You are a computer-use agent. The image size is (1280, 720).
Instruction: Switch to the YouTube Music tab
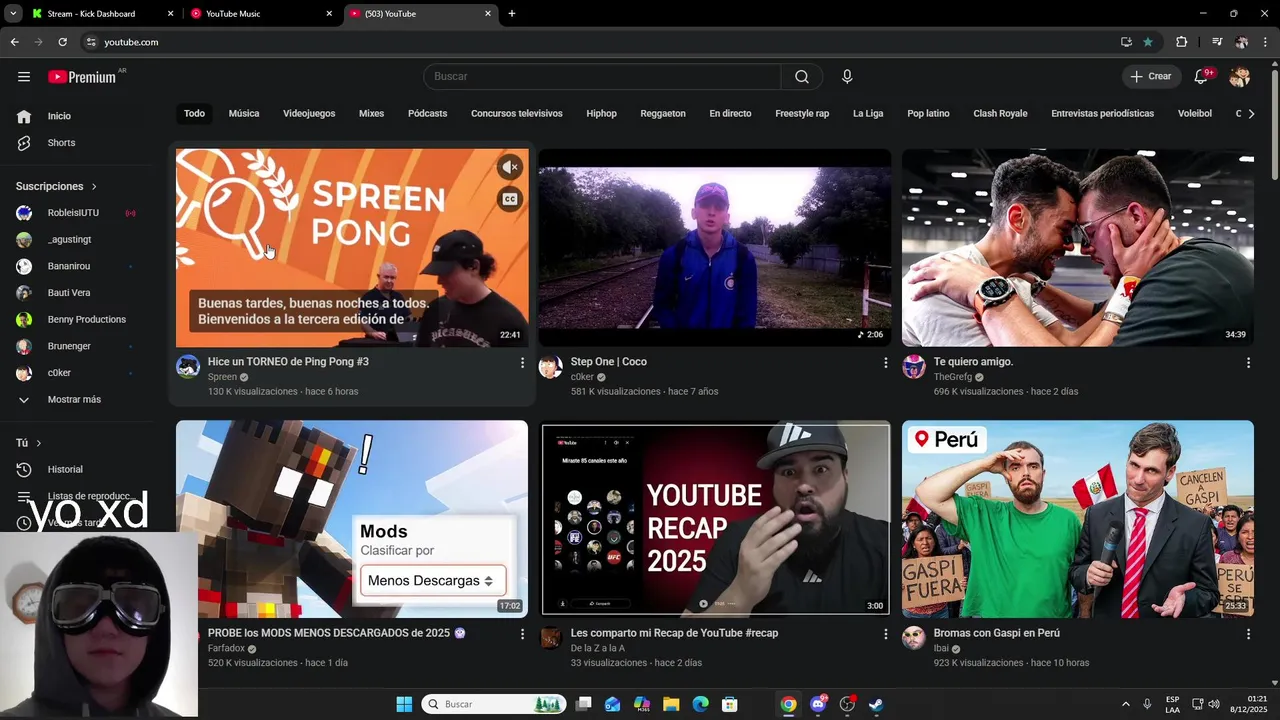pos(260,14)
